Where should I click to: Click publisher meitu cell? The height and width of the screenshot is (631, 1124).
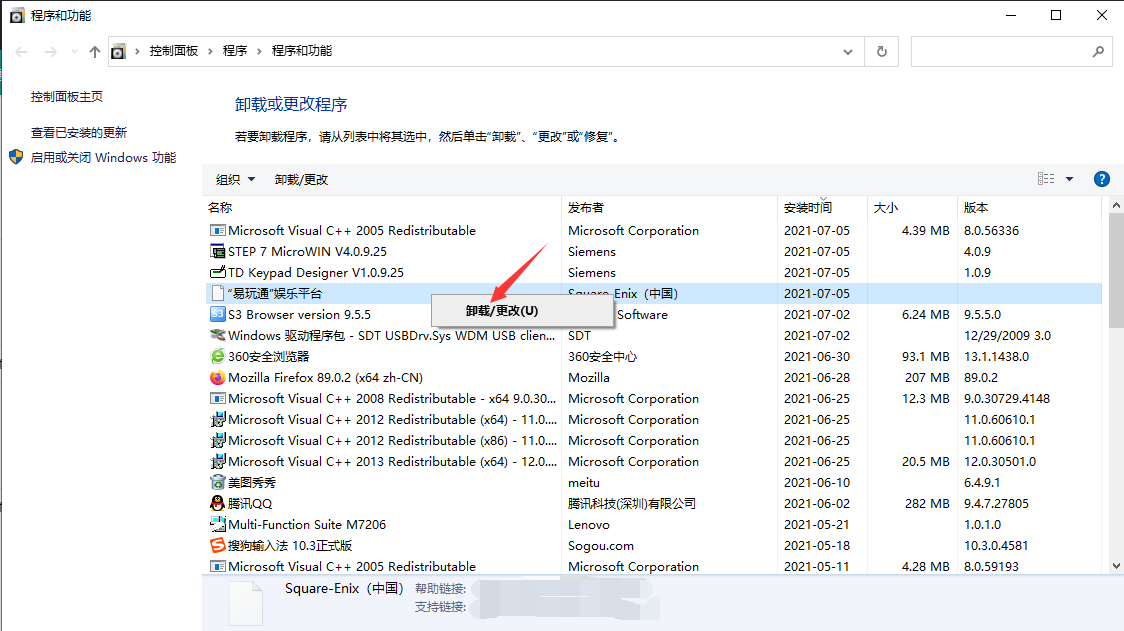[584, 483]
